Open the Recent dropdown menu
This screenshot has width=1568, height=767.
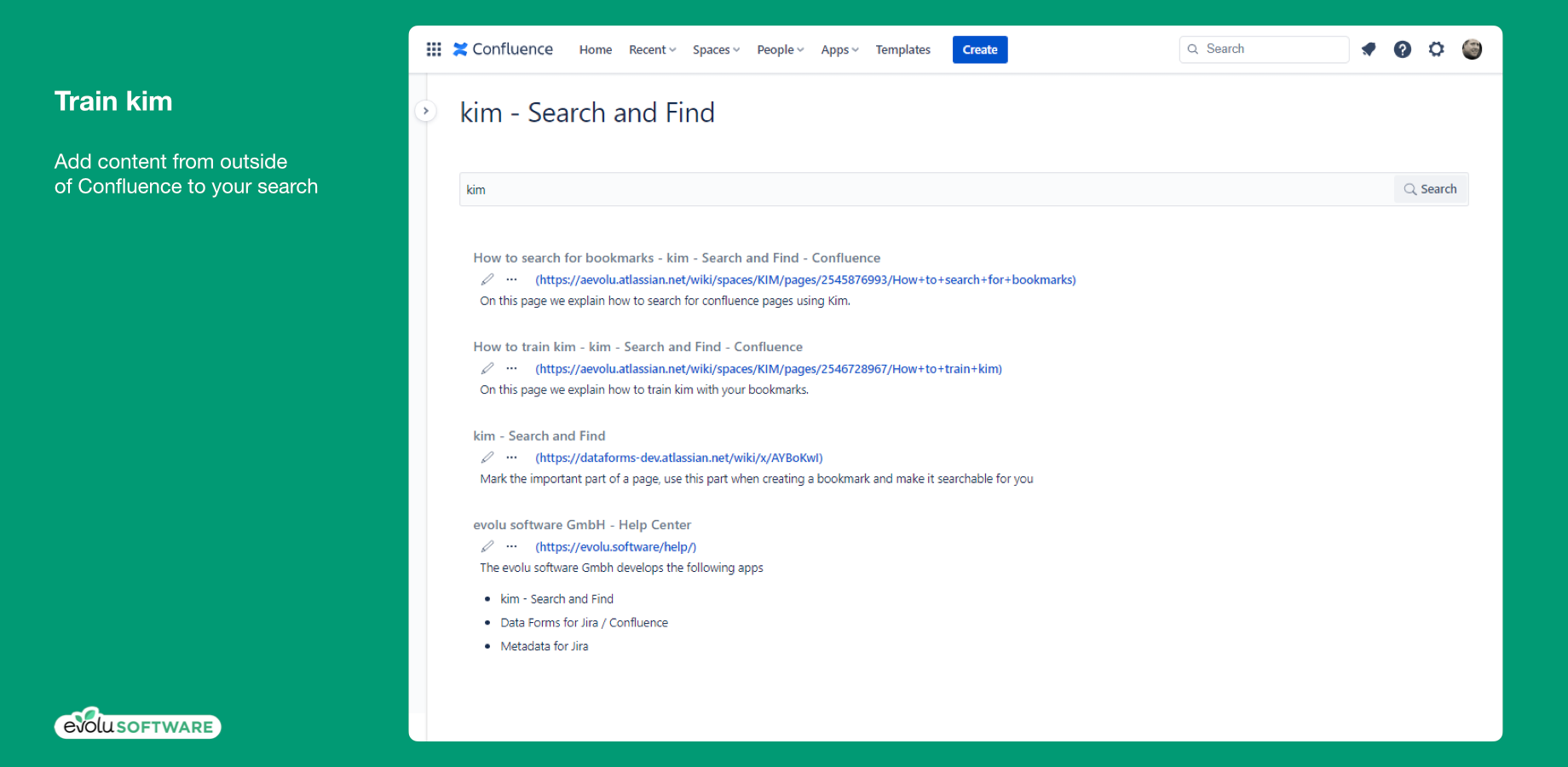pos(652,49)
